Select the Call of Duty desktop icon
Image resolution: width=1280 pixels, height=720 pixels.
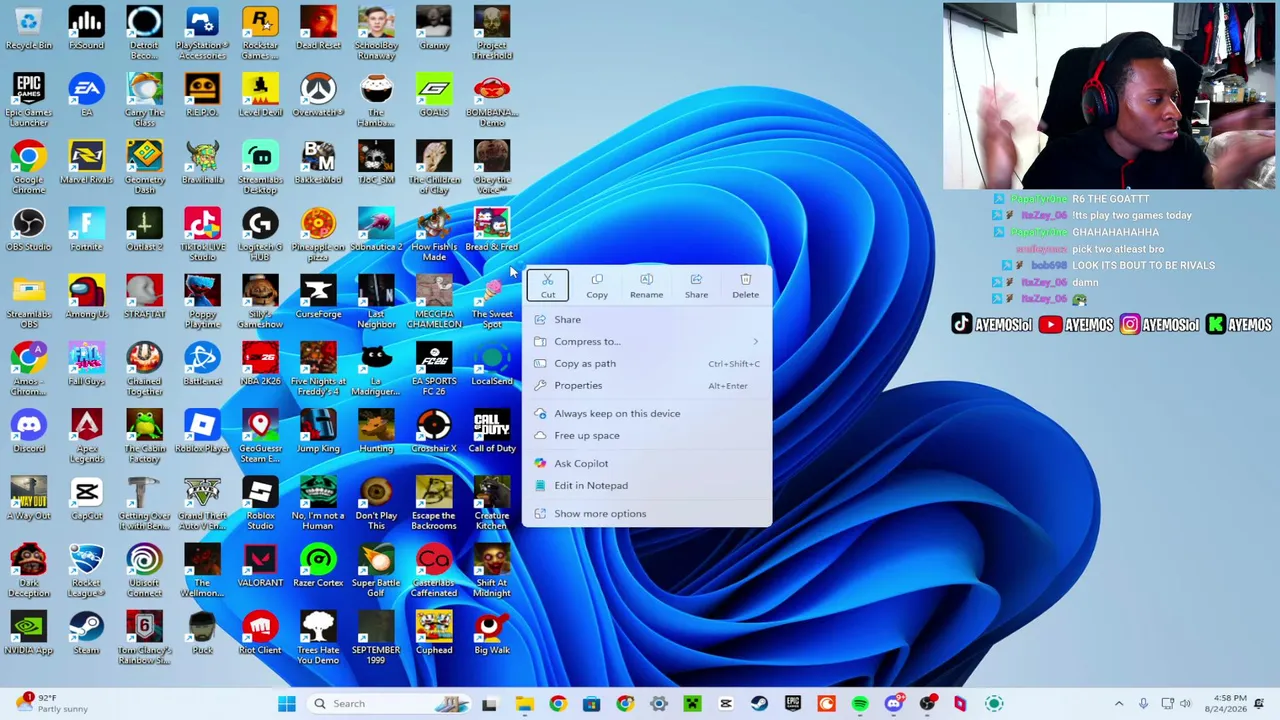point(492,431)
